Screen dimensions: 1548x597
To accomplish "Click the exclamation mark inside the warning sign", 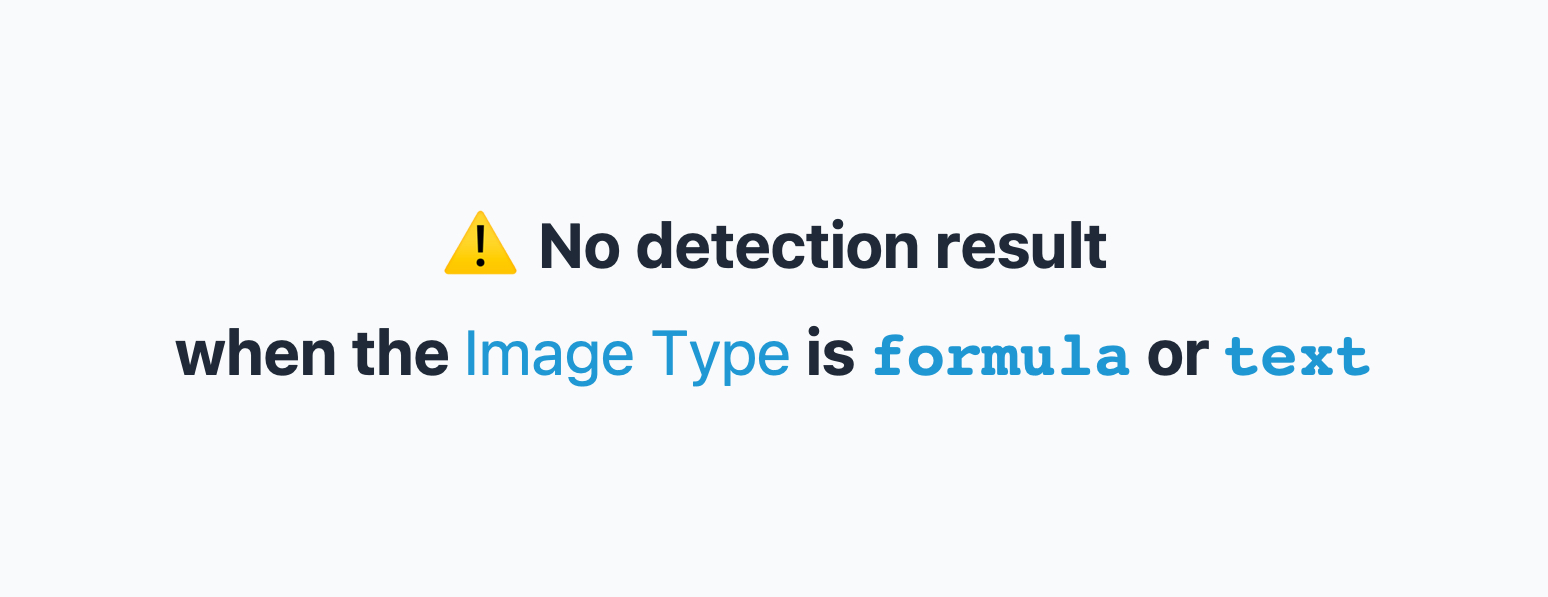I will tap(481, 246).
